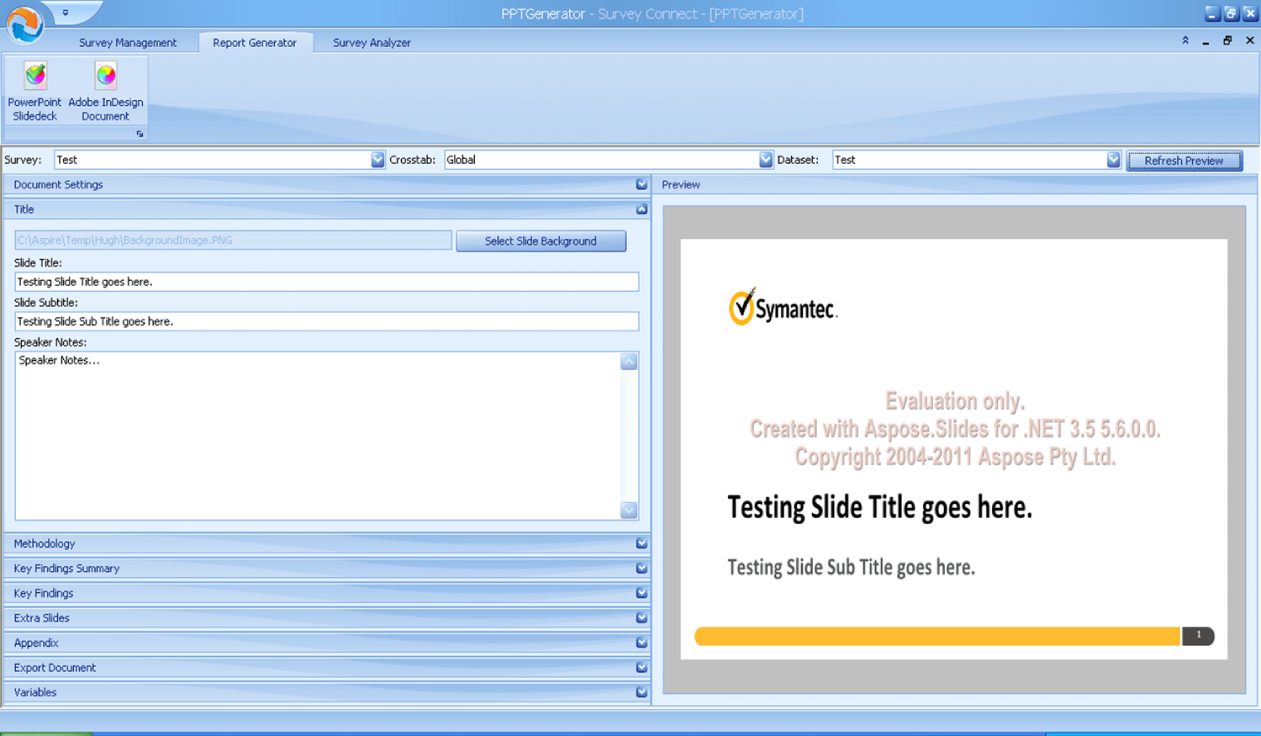Switch to the Survey Analyzer tab
This screenshot has height=736, width=1261.
tap(371, 43)
